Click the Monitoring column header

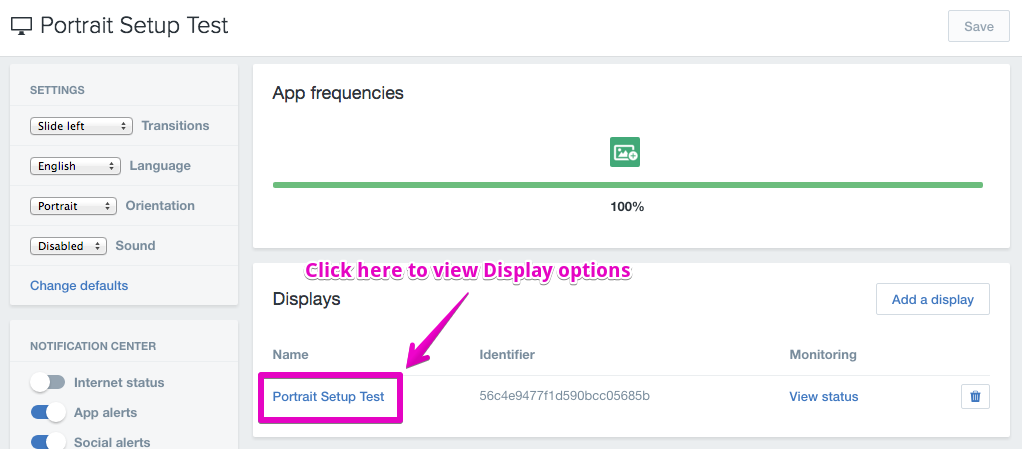click(x=823, y=355)
